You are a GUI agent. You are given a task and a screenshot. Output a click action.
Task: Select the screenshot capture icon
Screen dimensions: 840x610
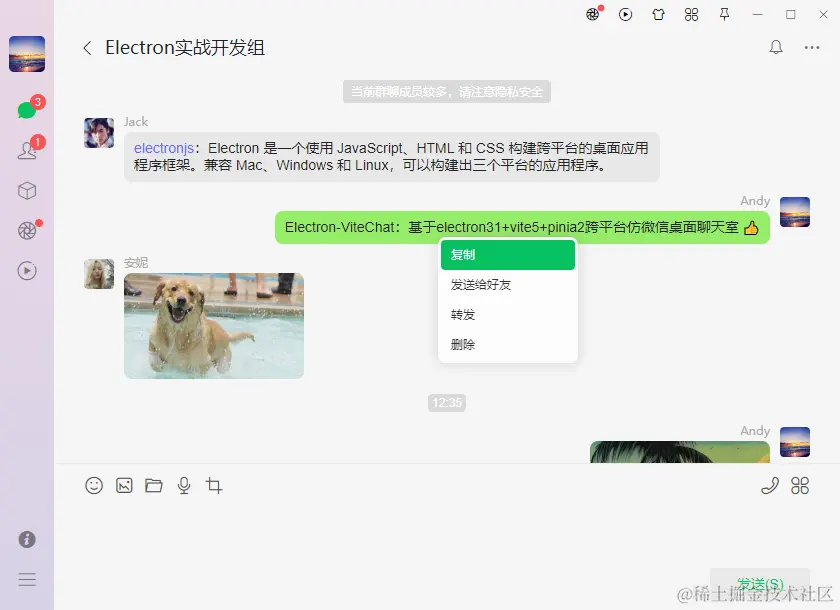coord(213,485)
